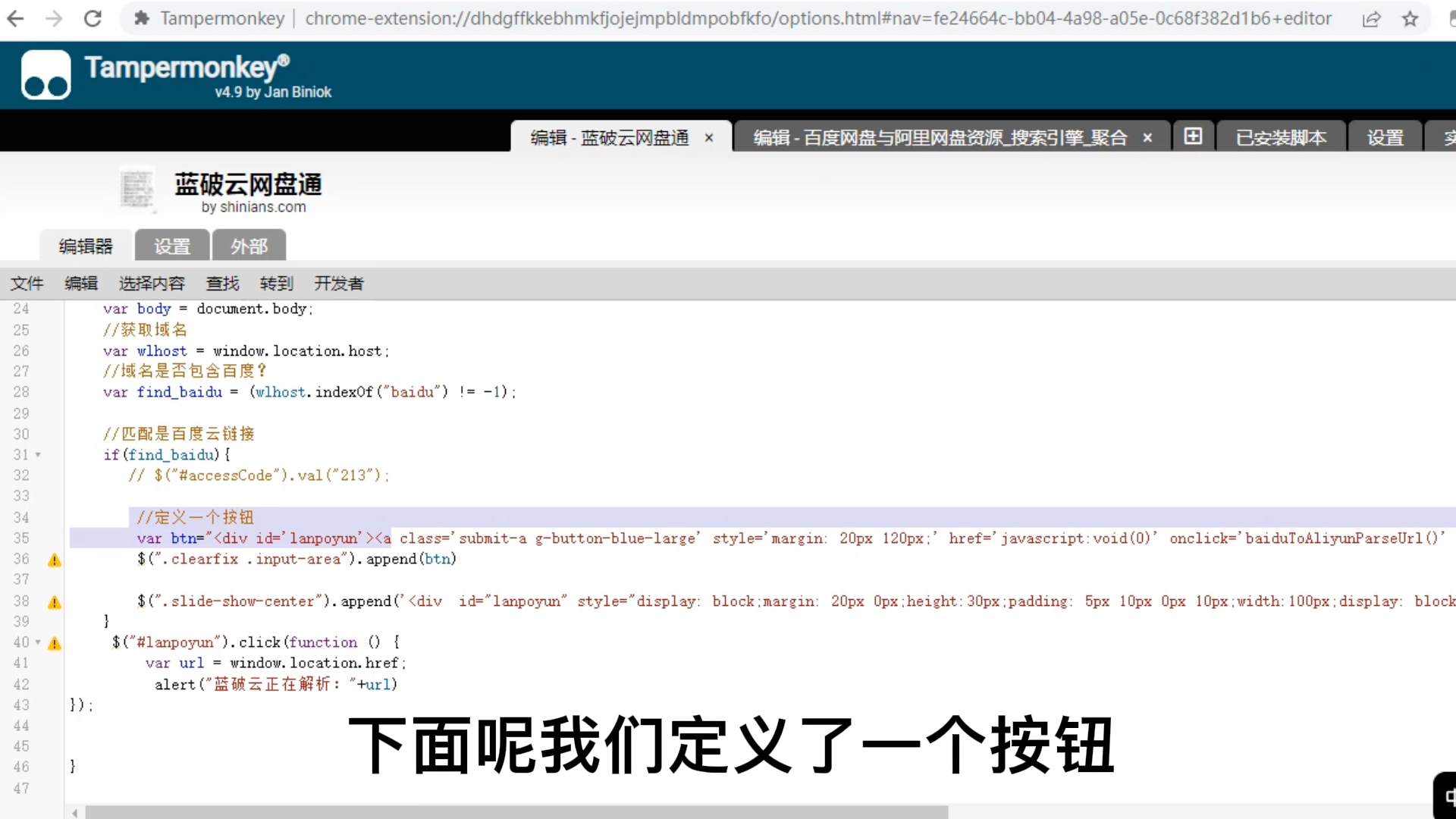
Task: Click the browser address bar URL
Action: point(817,18)
